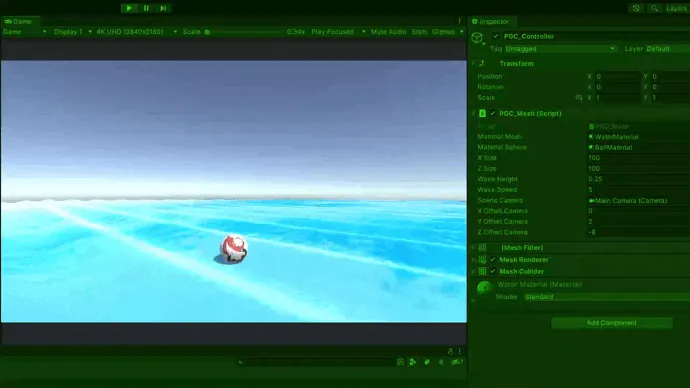Click the Wave Height value 0.25
This screenshot has height=388, width=690.
point(639,179)
